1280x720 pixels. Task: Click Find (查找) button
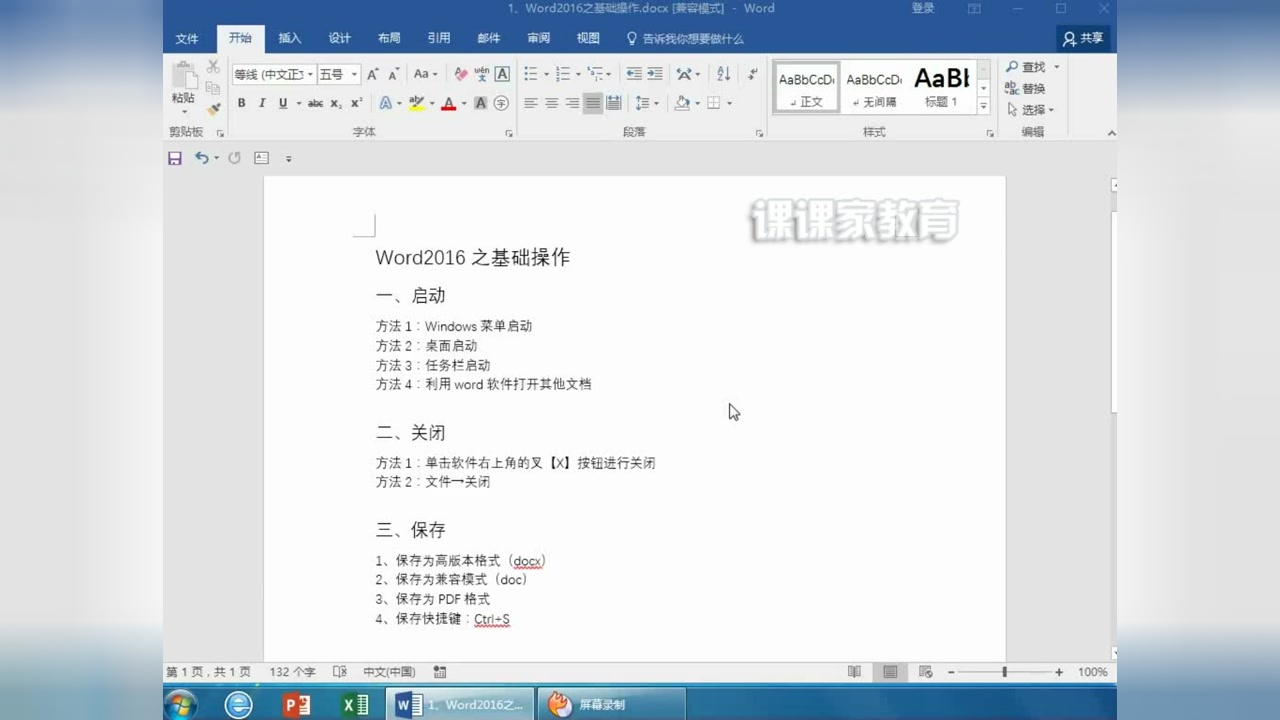click(1027, 67)
